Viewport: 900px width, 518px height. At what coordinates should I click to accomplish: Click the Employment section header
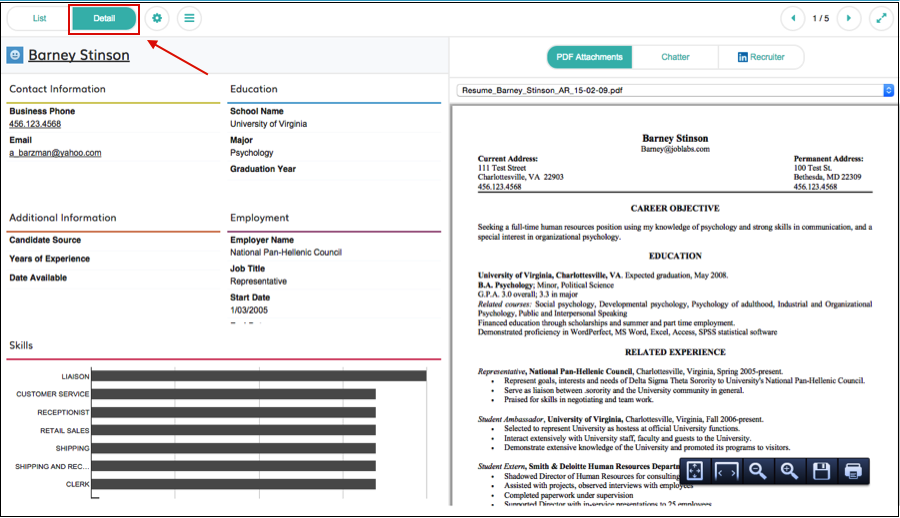pyautogui.click(x=259, y=218)
